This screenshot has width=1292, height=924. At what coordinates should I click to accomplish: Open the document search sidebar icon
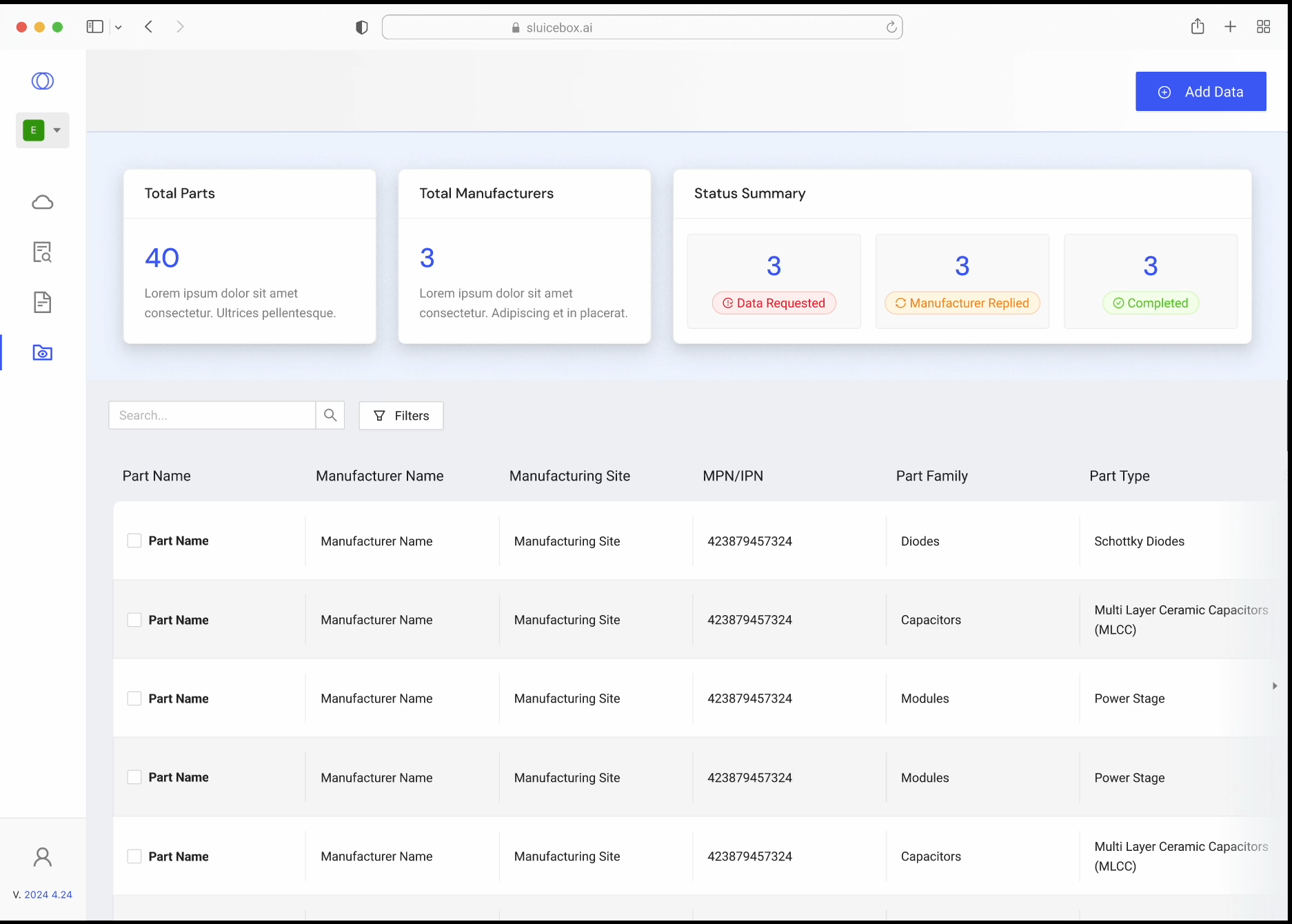coord(43,252)
